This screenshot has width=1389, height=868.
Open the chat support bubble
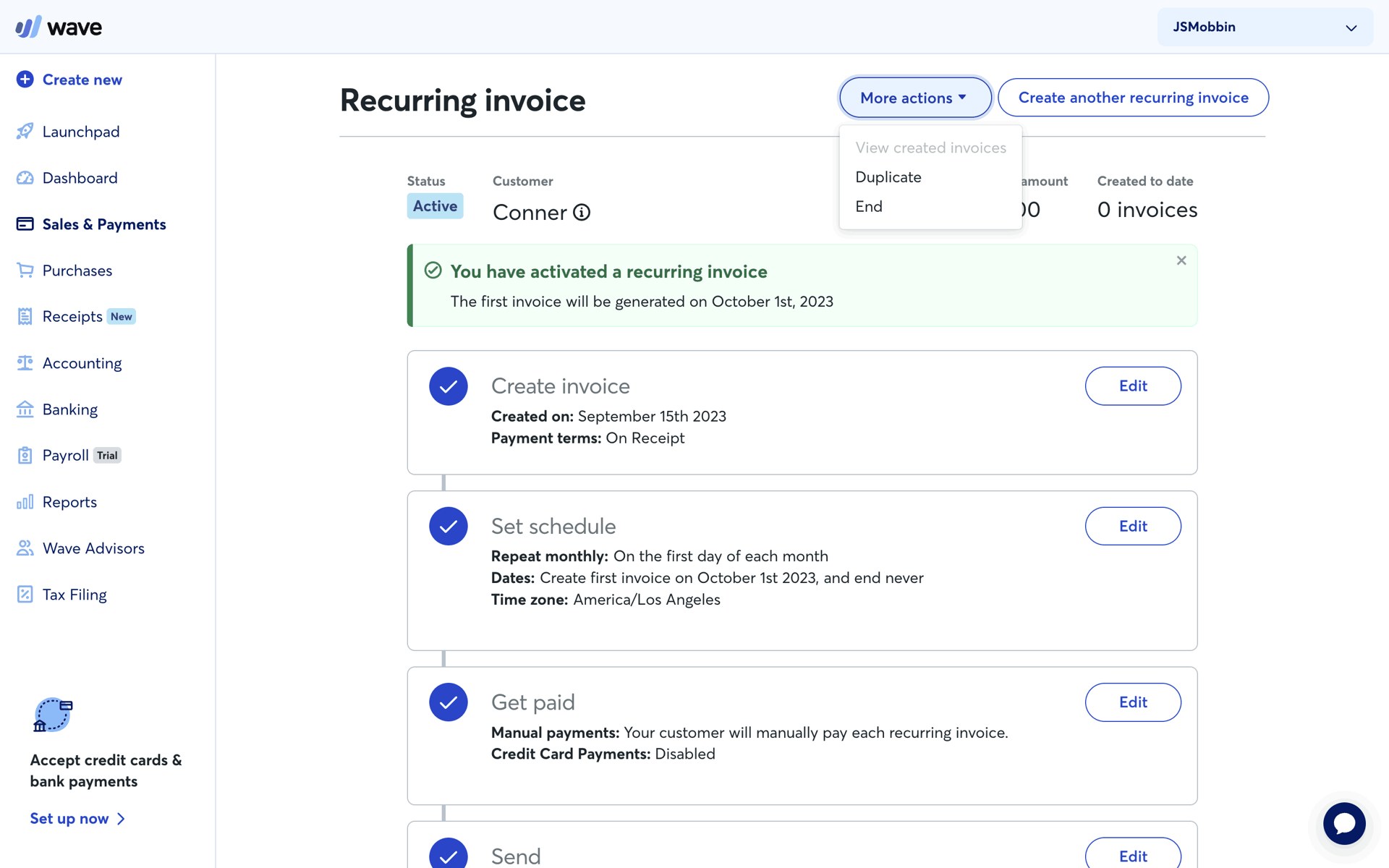pyautogui.click(x=1344, y=823)
